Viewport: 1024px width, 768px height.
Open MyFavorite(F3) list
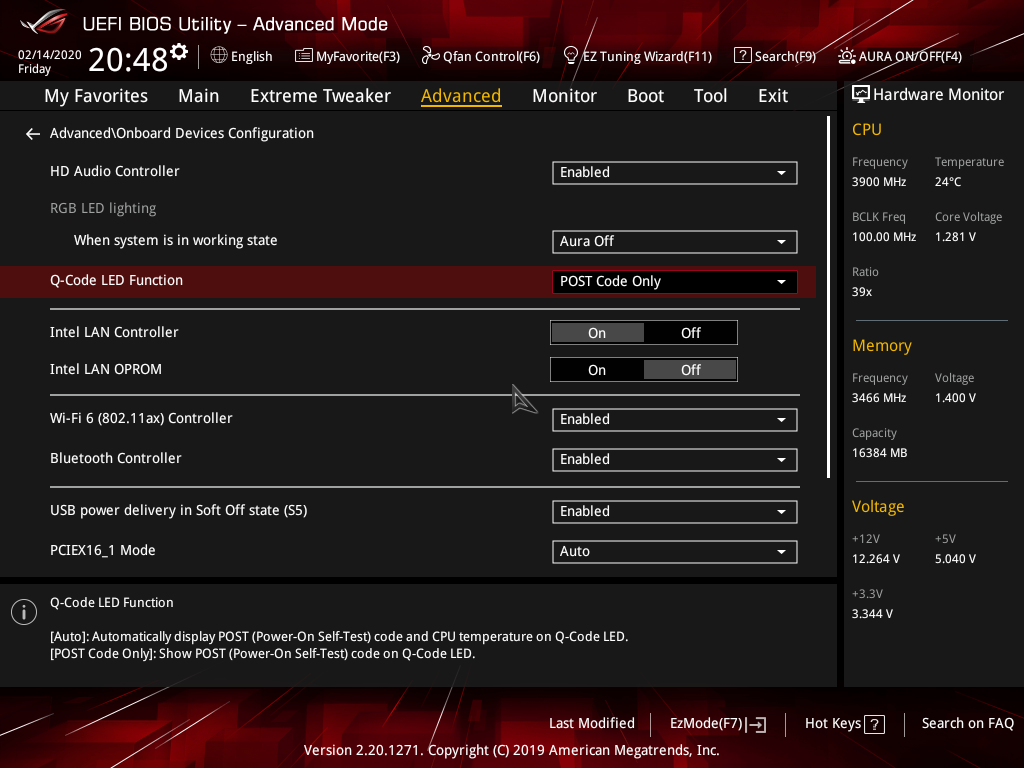(347, 56)
